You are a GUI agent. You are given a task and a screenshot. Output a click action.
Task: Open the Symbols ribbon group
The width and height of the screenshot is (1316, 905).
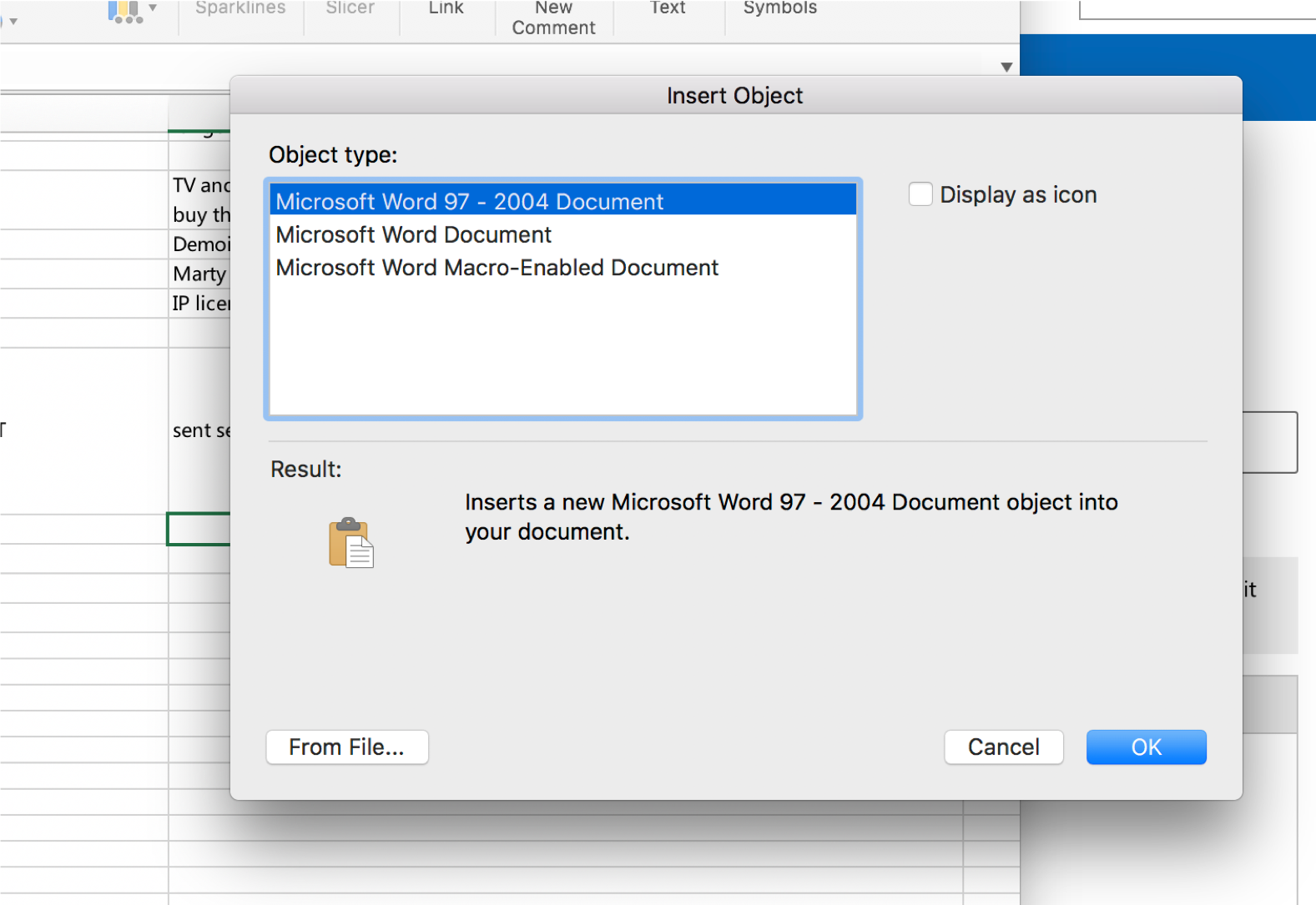780,8
